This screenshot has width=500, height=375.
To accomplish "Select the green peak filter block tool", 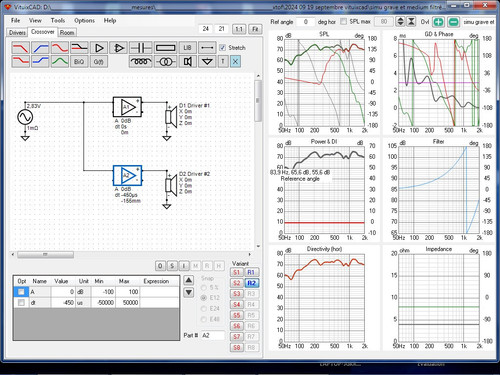I will pyautogui.click(x=60, y=62).
